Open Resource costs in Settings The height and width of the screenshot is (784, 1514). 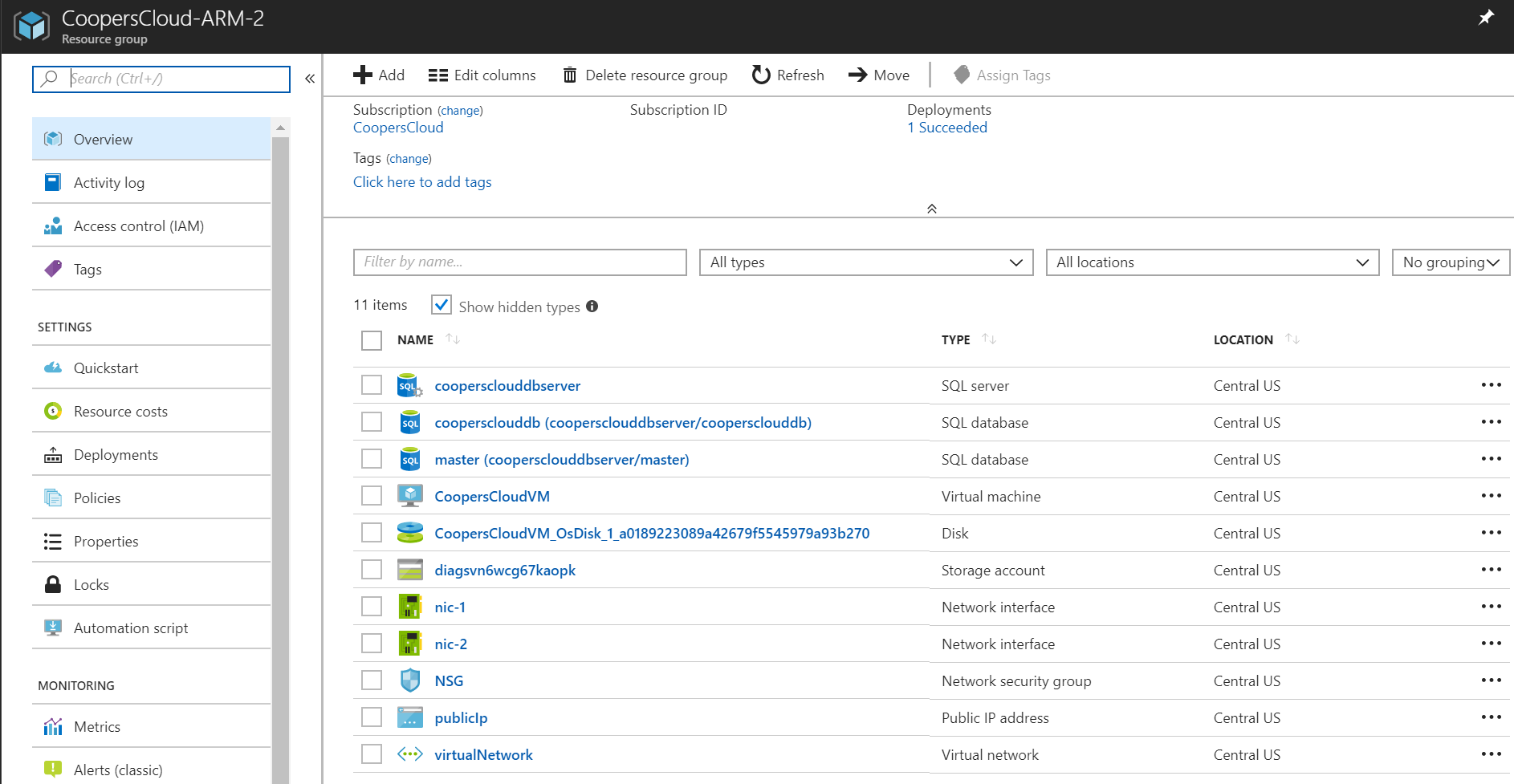(151, 411)
